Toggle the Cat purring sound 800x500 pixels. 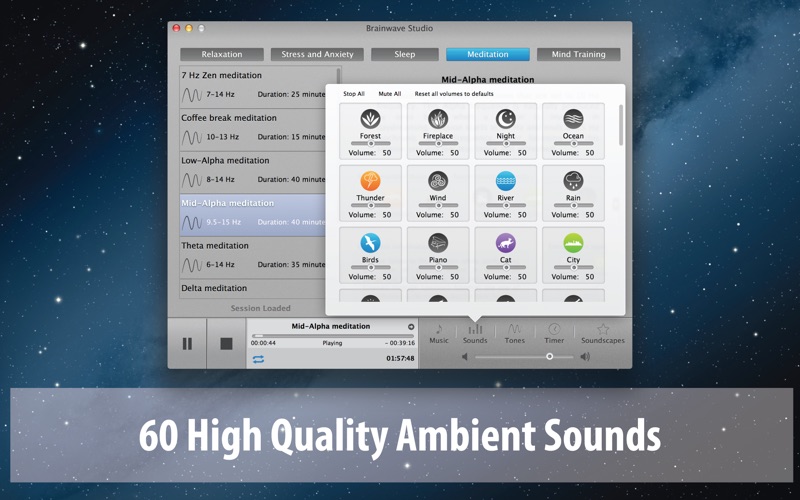pyautogui.click(x=506, y=243)
